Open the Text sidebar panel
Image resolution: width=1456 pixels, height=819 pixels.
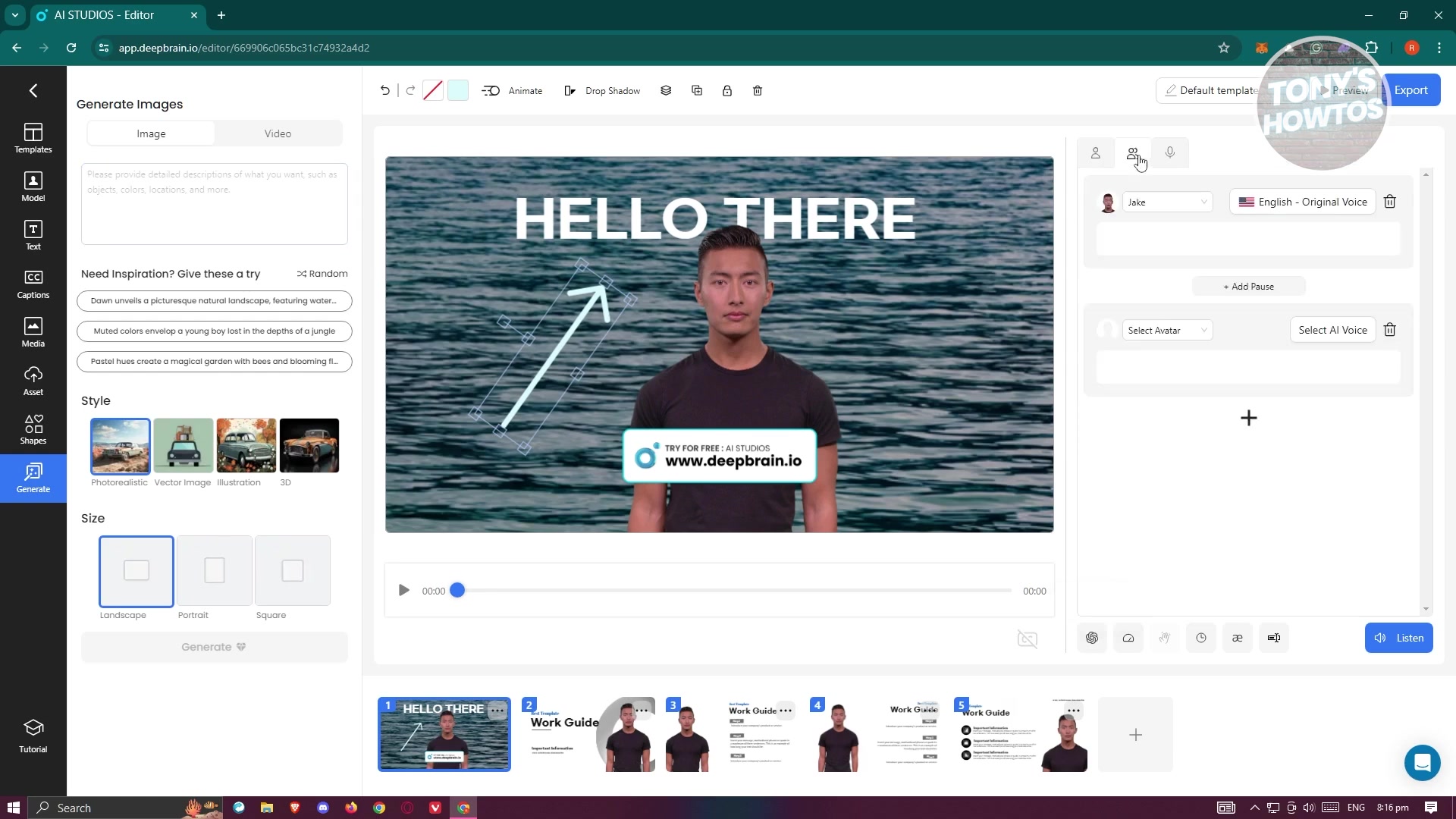pos(33,235)
